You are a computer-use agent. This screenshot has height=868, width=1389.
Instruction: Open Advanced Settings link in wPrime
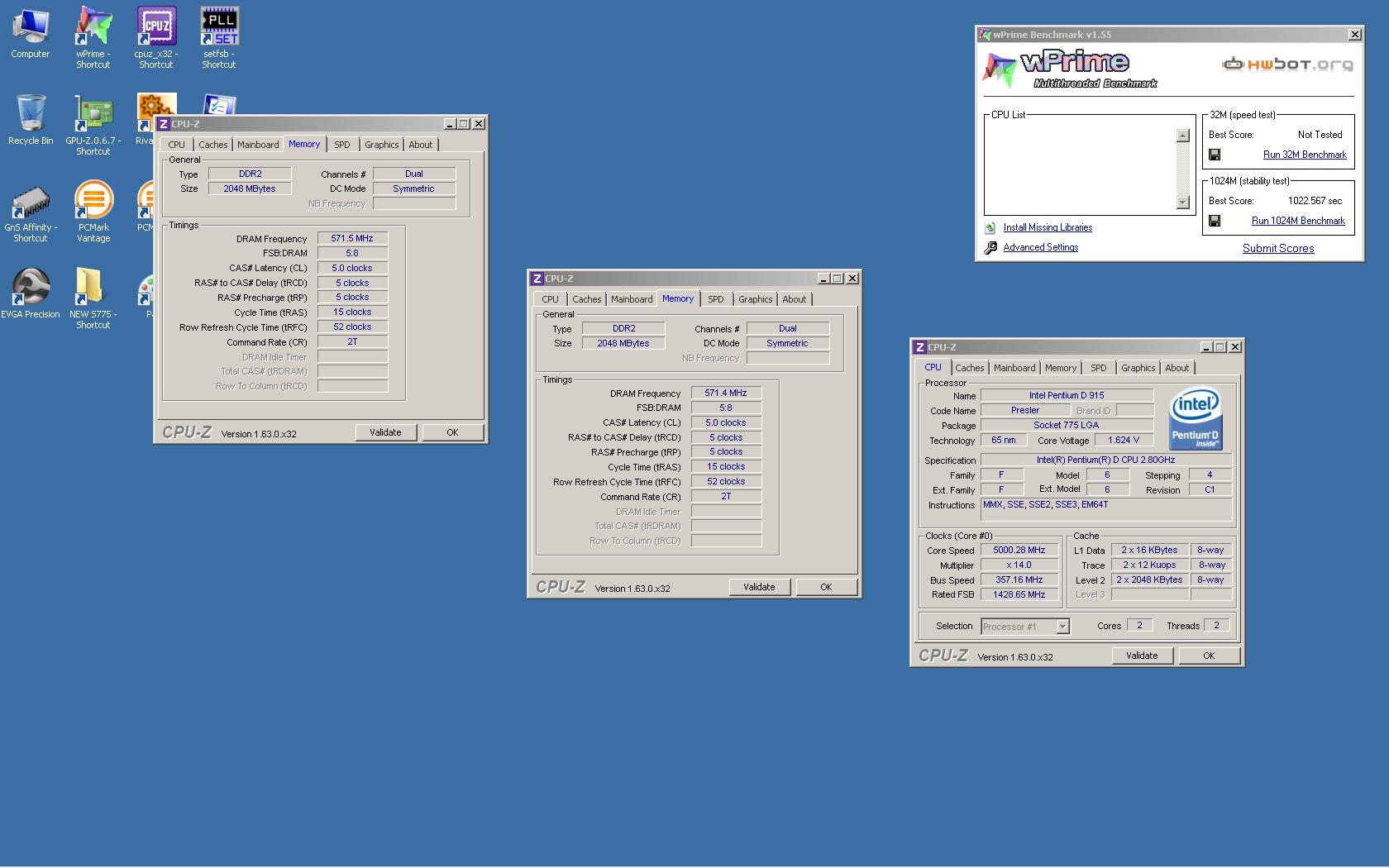point(1041,247)
